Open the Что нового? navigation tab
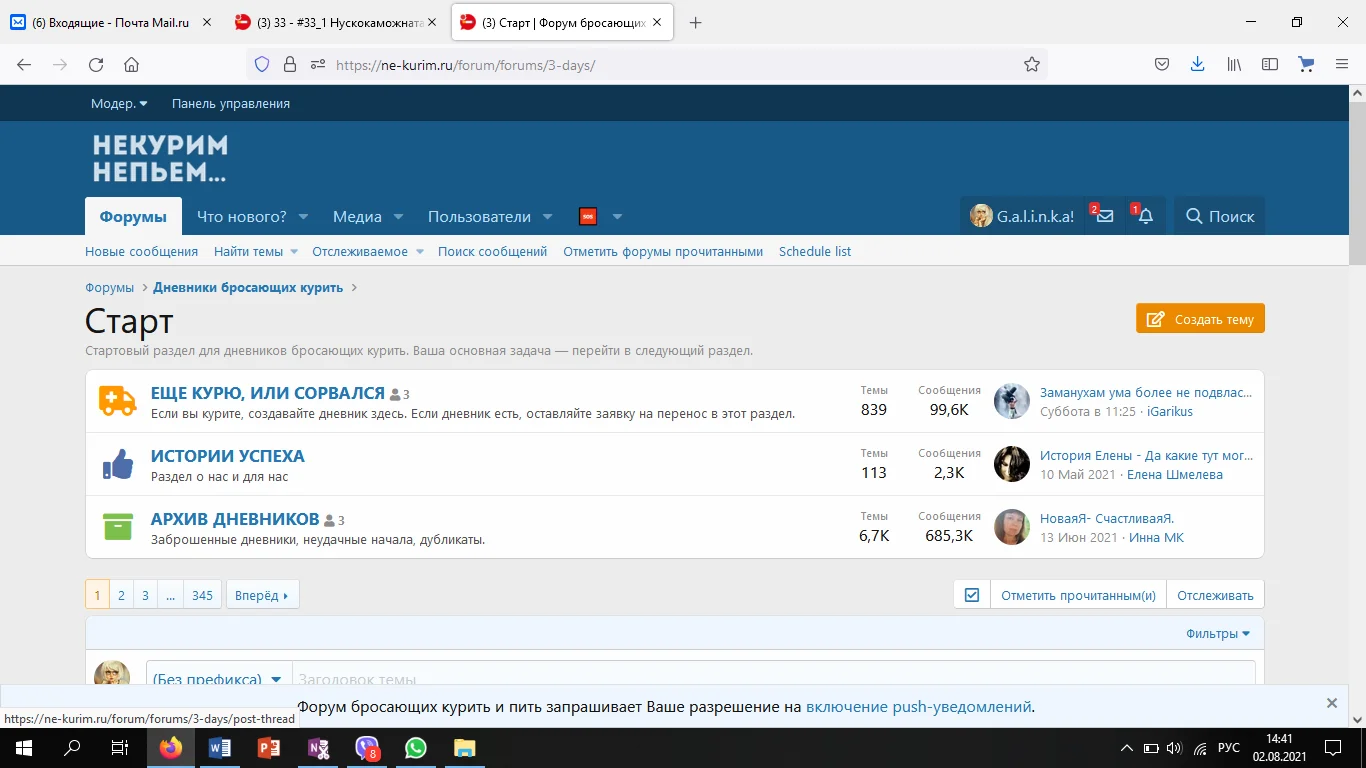1366x768 pixels. (241, 217)
